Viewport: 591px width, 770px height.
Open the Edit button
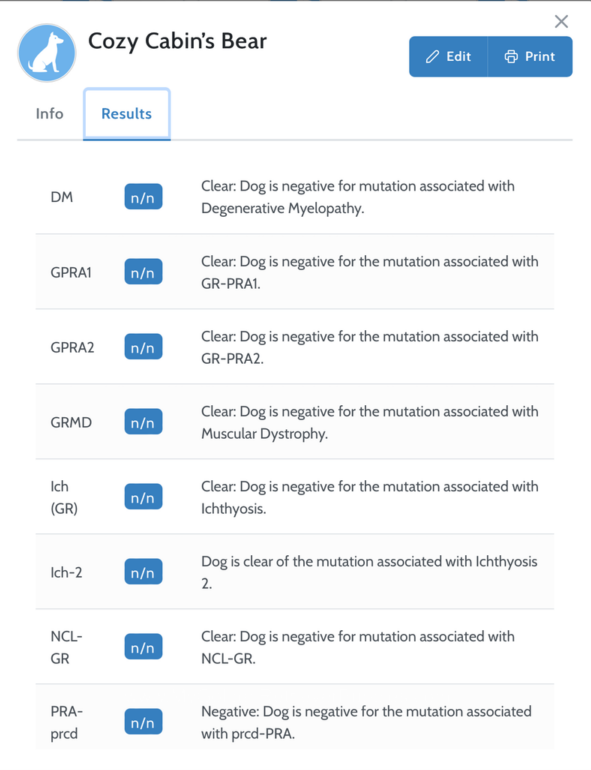(x=448, y=56)
